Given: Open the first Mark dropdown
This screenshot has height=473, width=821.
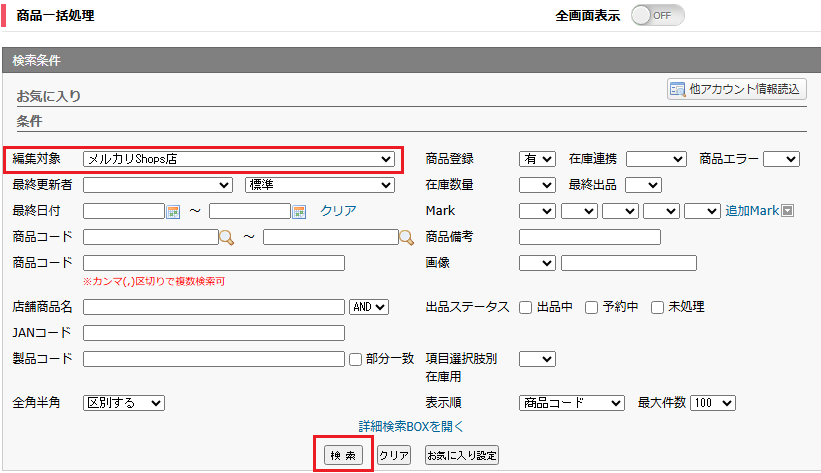Looking at the screenshot, I should point(537,211).
